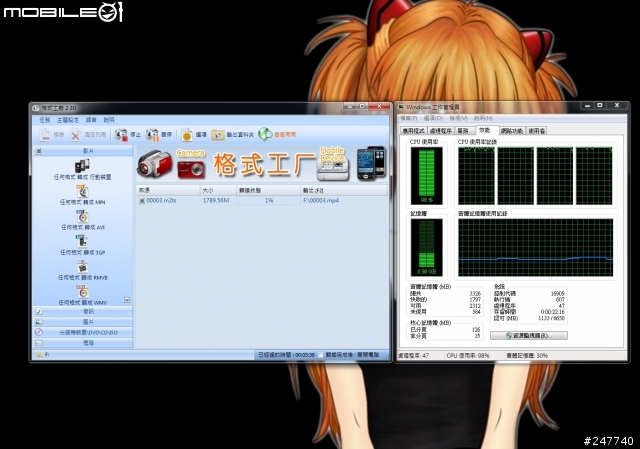
Task: Open the 語言 language menu
Action: pos(91,120)
